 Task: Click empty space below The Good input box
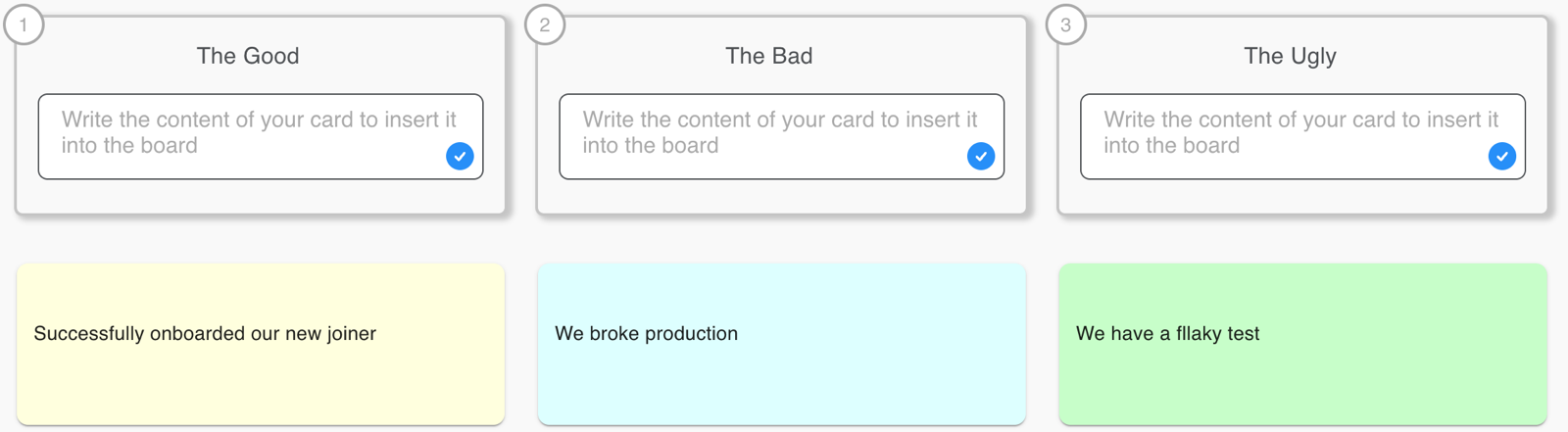[261, 196]
